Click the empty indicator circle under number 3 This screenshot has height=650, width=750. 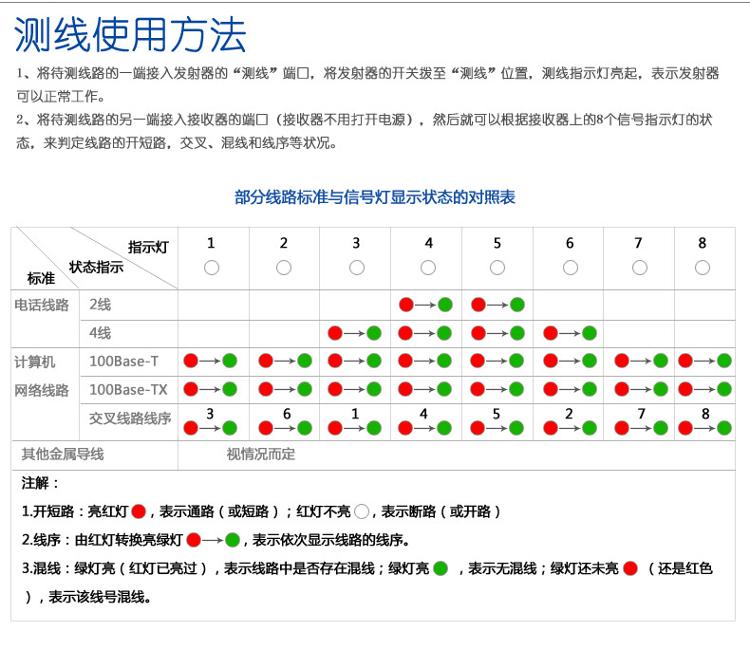click(x=357, y=267)
